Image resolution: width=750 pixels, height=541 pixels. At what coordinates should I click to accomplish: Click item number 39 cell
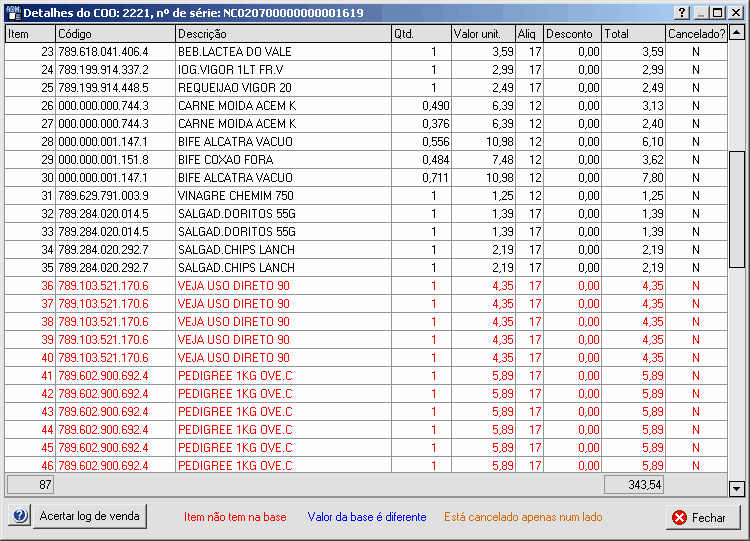point(30,340)
